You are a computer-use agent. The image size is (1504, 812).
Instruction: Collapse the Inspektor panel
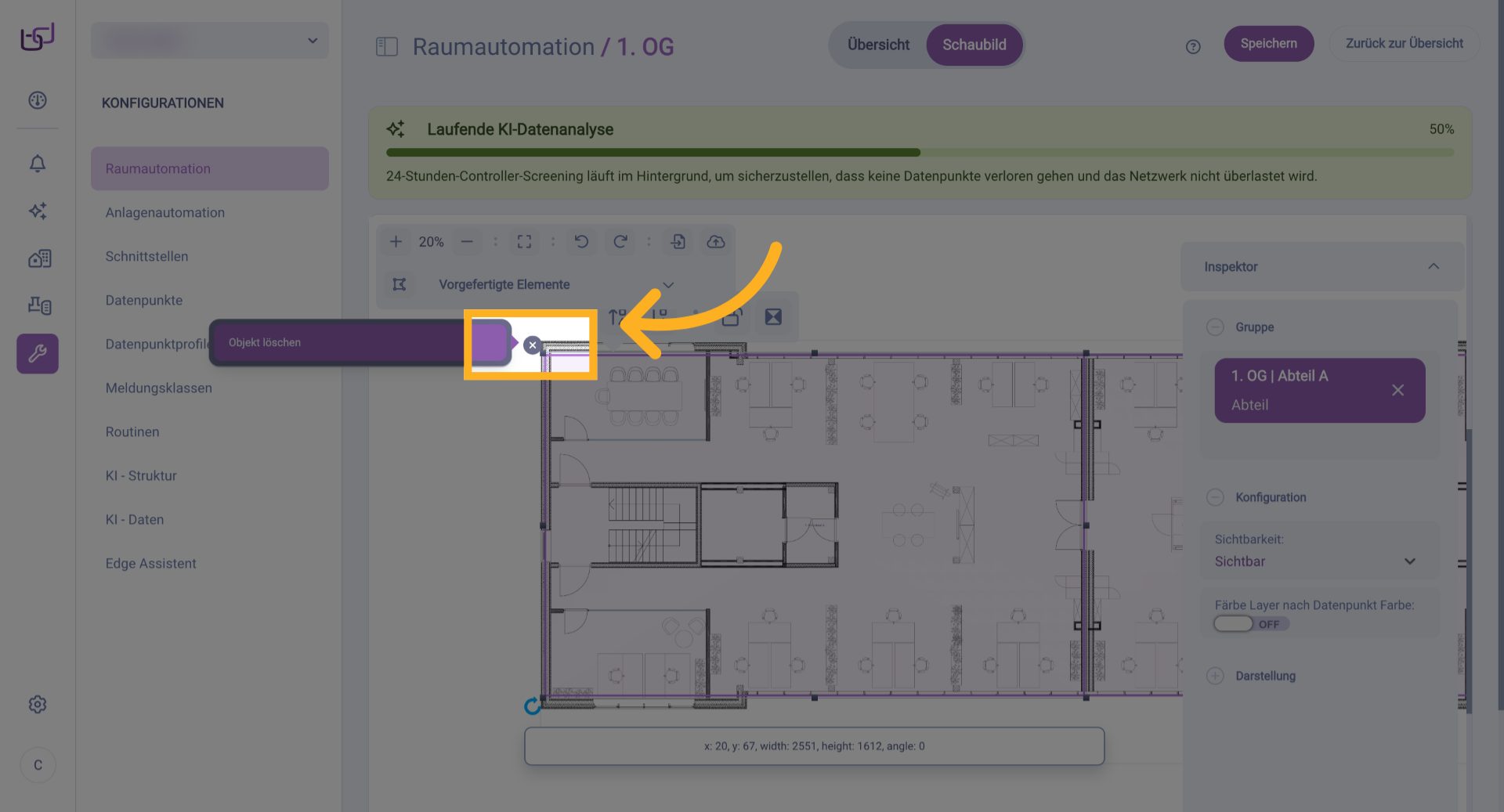1433,267
